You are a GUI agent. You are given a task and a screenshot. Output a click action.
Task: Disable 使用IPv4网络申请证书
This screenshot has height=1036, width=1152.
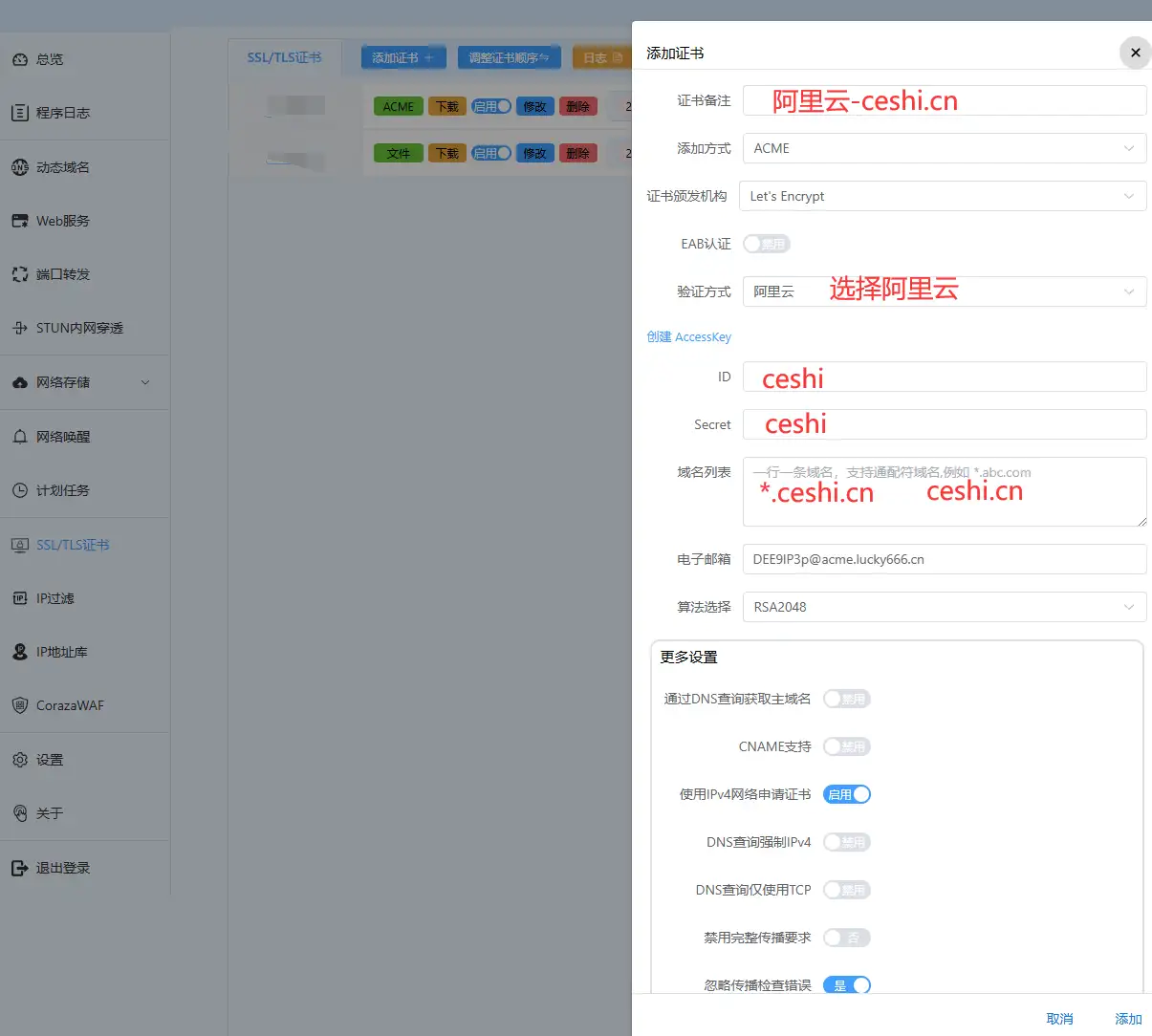tap(846, 794)
